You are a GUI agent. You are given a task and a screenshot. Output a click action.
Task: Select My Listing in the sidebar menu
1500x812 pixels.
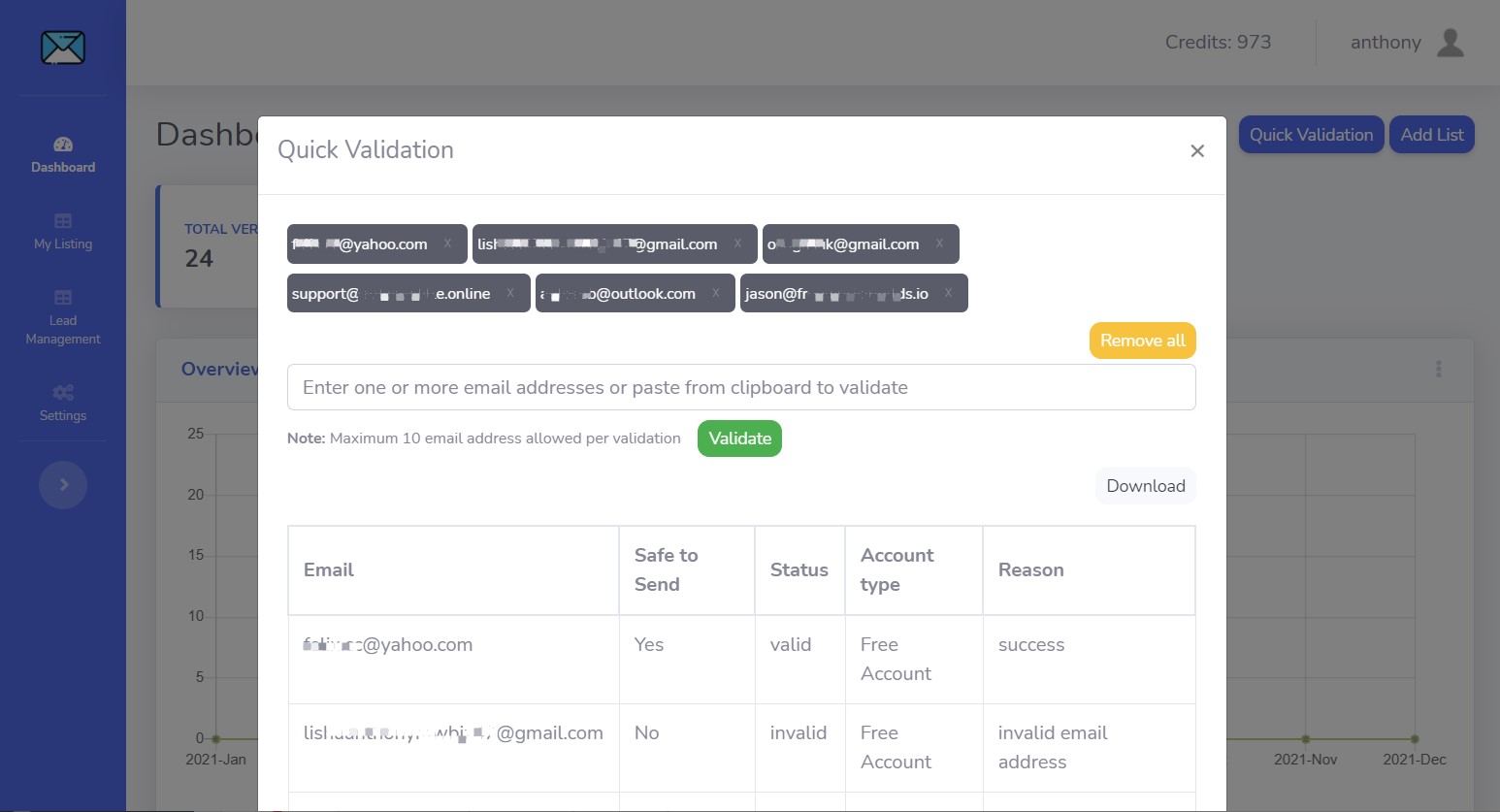62,244
